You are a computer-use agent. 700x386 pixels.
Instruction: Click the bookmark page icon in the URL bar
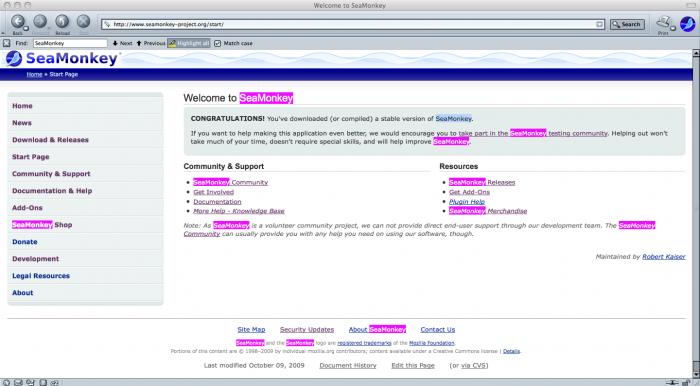coord(107,24)
